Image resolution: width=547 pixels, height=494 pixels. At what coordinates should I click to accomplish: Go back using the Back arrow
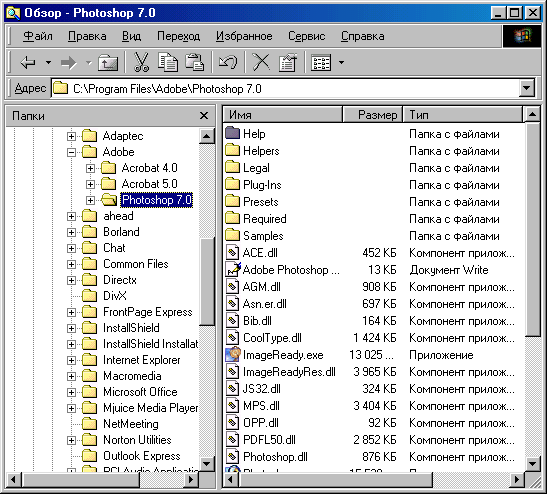(28, 63)
